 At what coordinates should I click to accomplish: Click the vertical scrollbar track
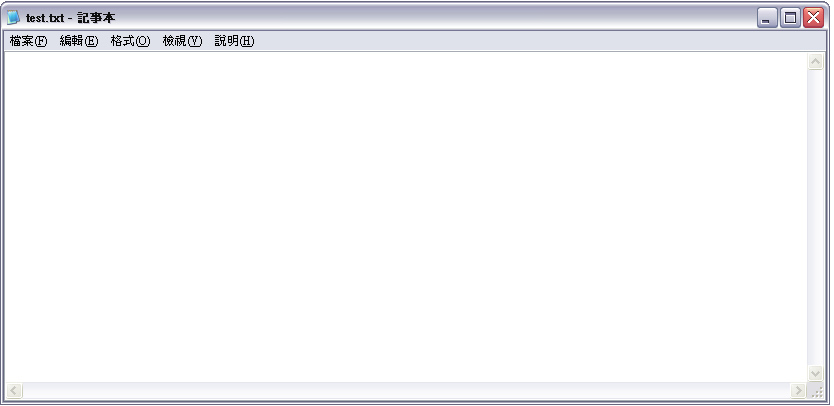coord(815,218)
